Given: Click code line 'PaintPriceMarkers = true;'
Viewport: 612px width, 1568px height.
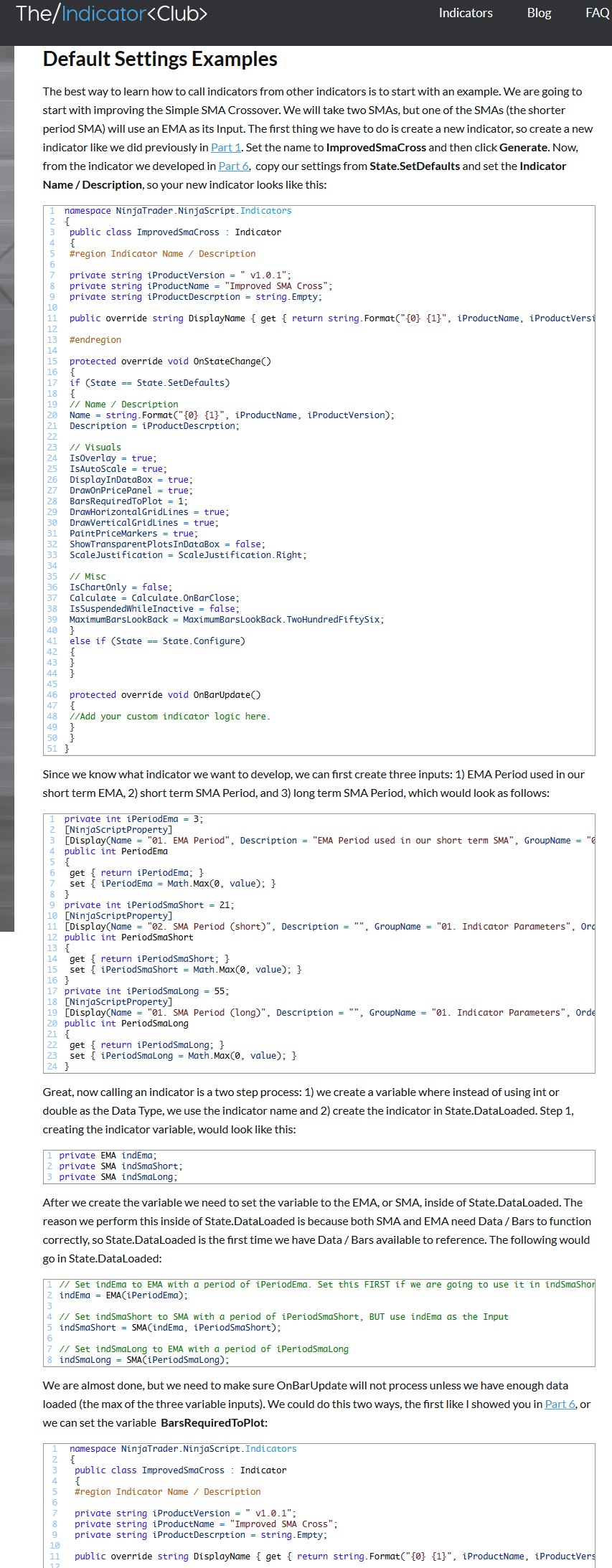Looking at the screenshot, I should point(133,534).
